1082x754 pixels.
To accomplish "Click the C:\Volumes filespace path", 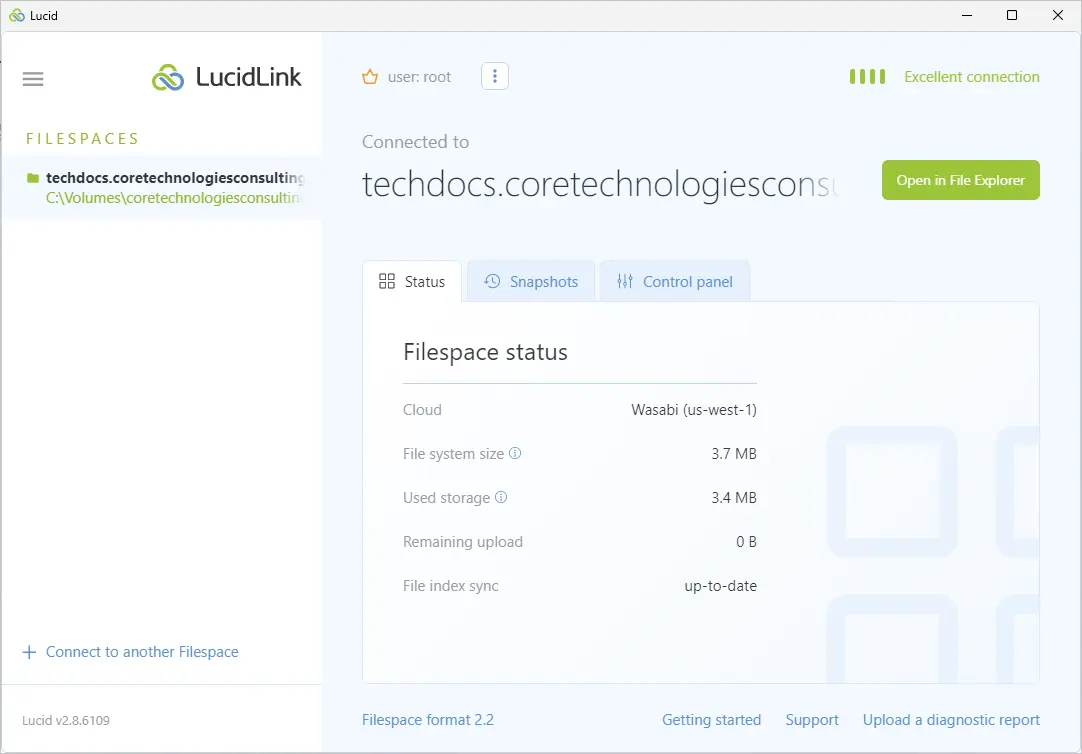I will pos(174,198).
